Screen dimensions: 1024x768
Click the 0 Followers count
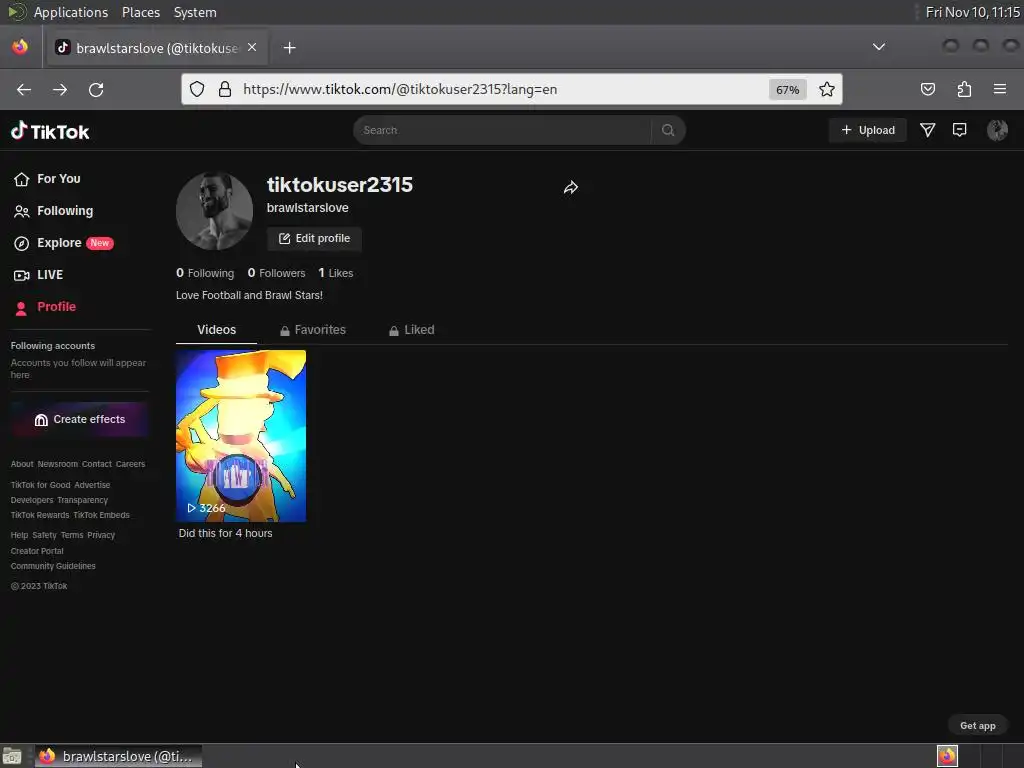click(276, 273)
